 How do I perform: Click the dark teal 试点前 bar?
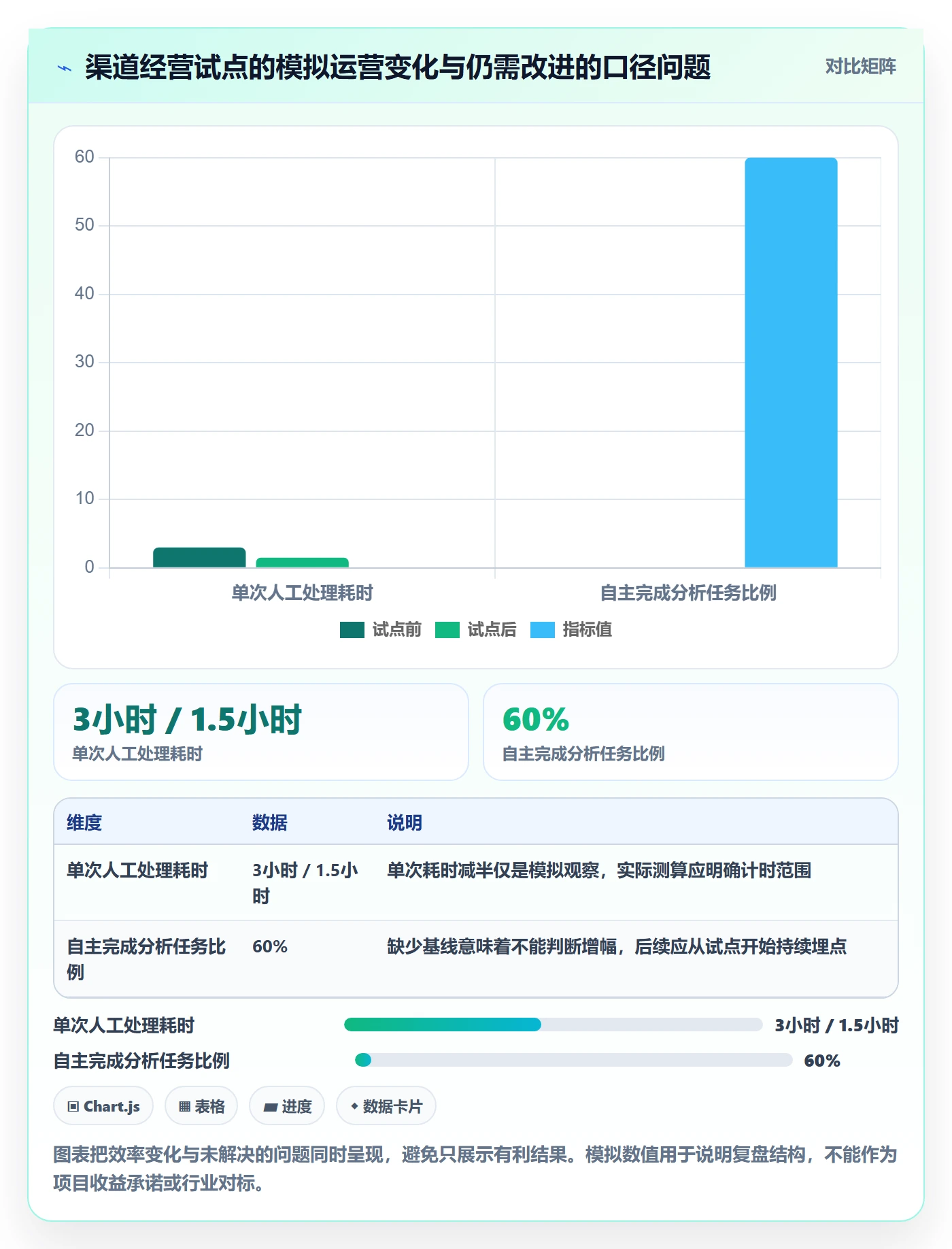click(199, 557)
